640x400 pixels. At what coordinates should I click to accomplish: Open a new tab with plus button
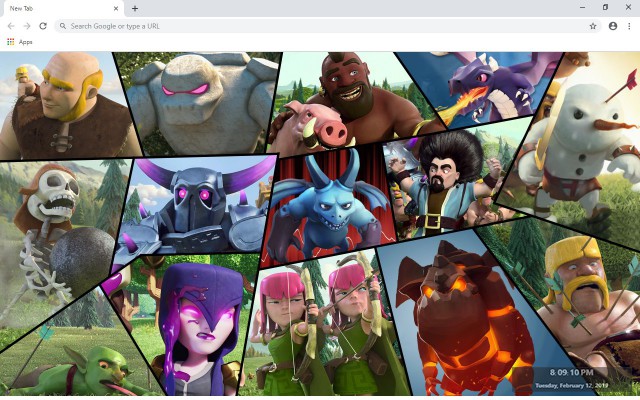click(x=135, y=8)
